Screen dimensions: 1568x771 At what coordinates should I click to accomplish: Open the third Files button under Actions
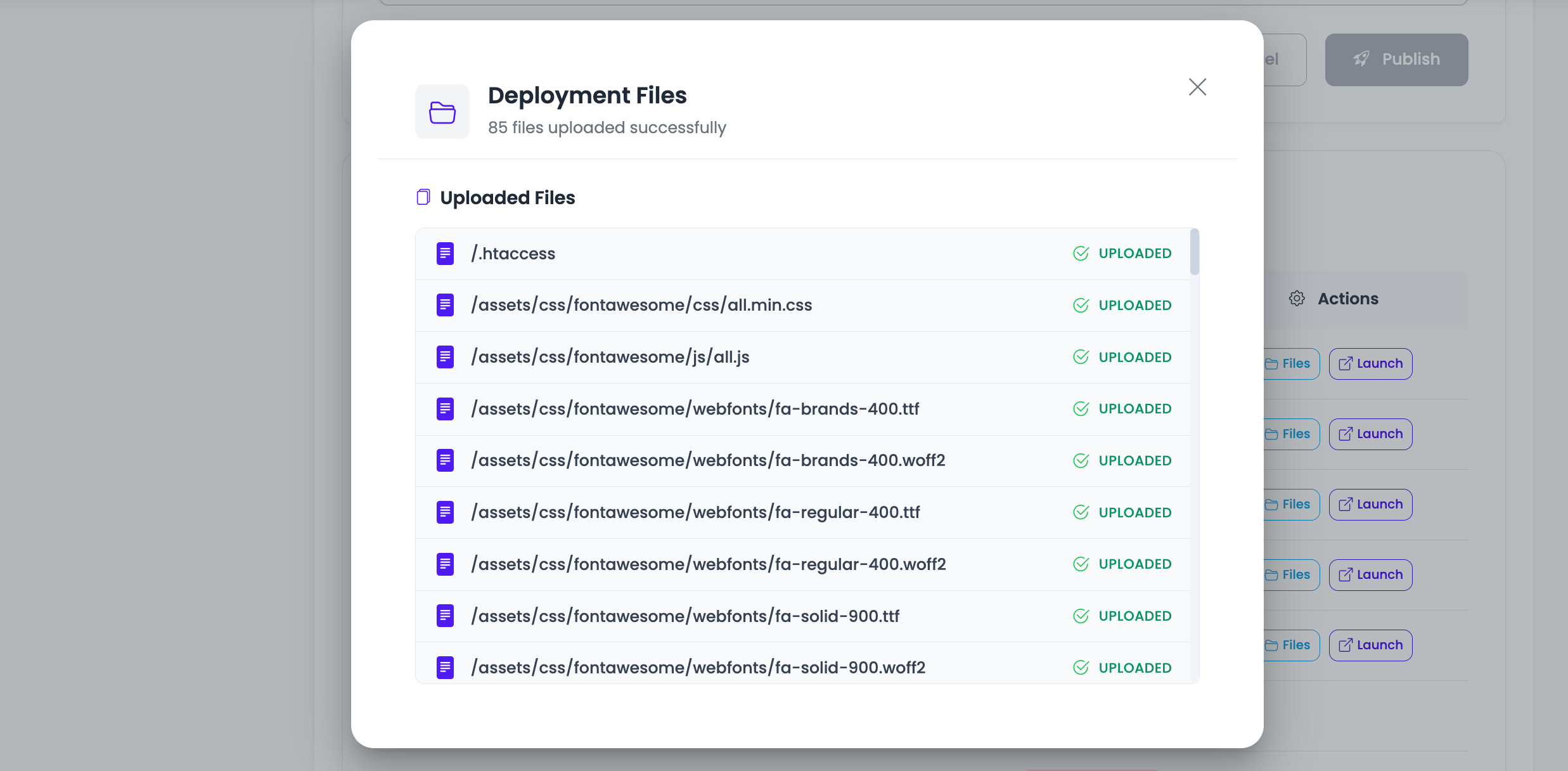1291,505
